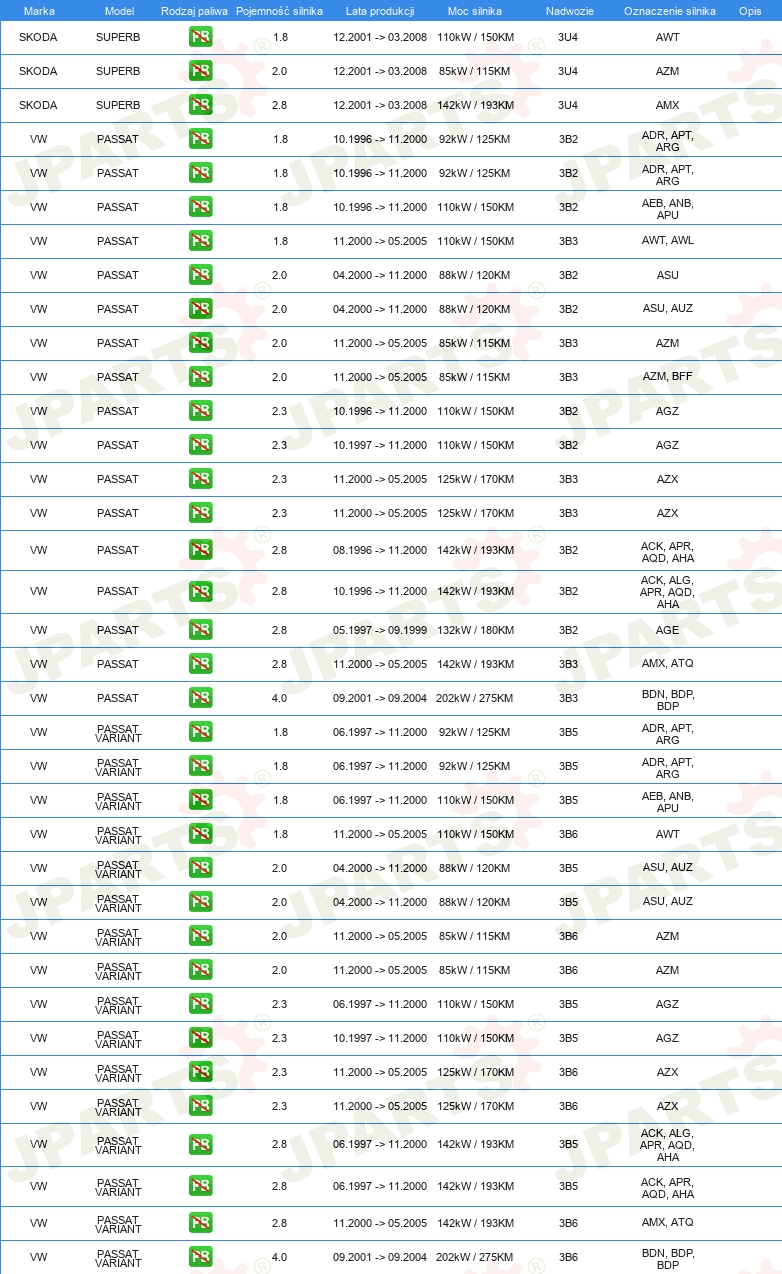782x1274 pixels.
Task: Select the AZM, BFF engine code cell
Action: click(668, 377)
